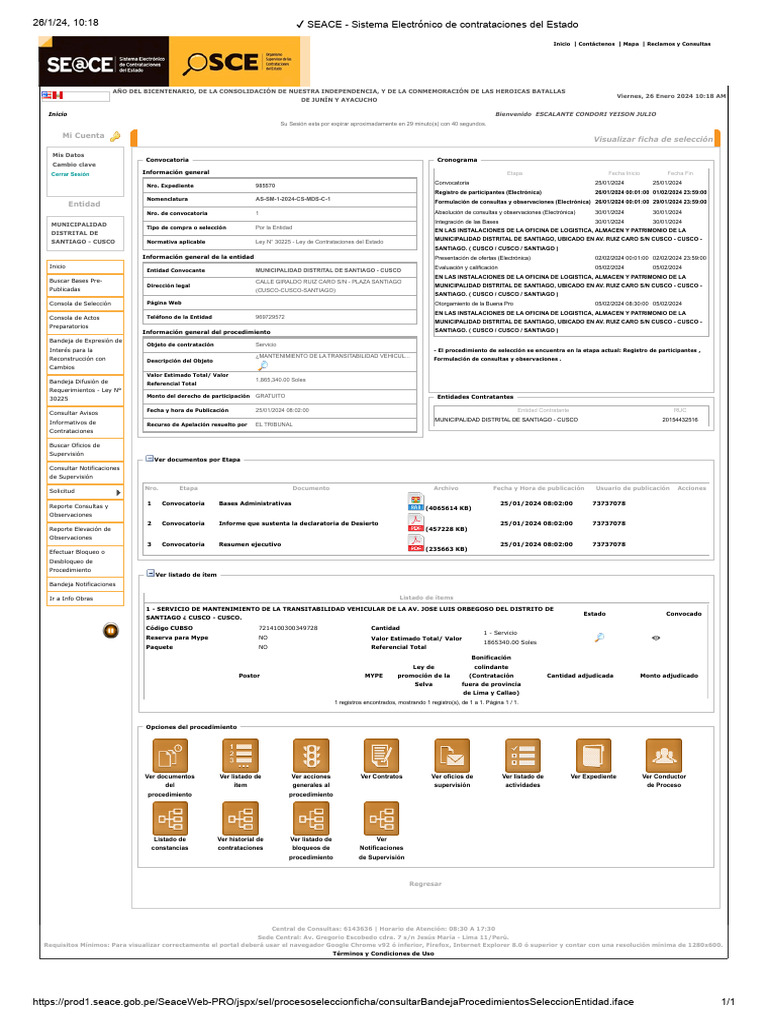Select nomenclatura AS-SM-1-2024-CS-MDS-C-1 text
This screenshot has height=1024, width=768.
[x=293, y=199]
